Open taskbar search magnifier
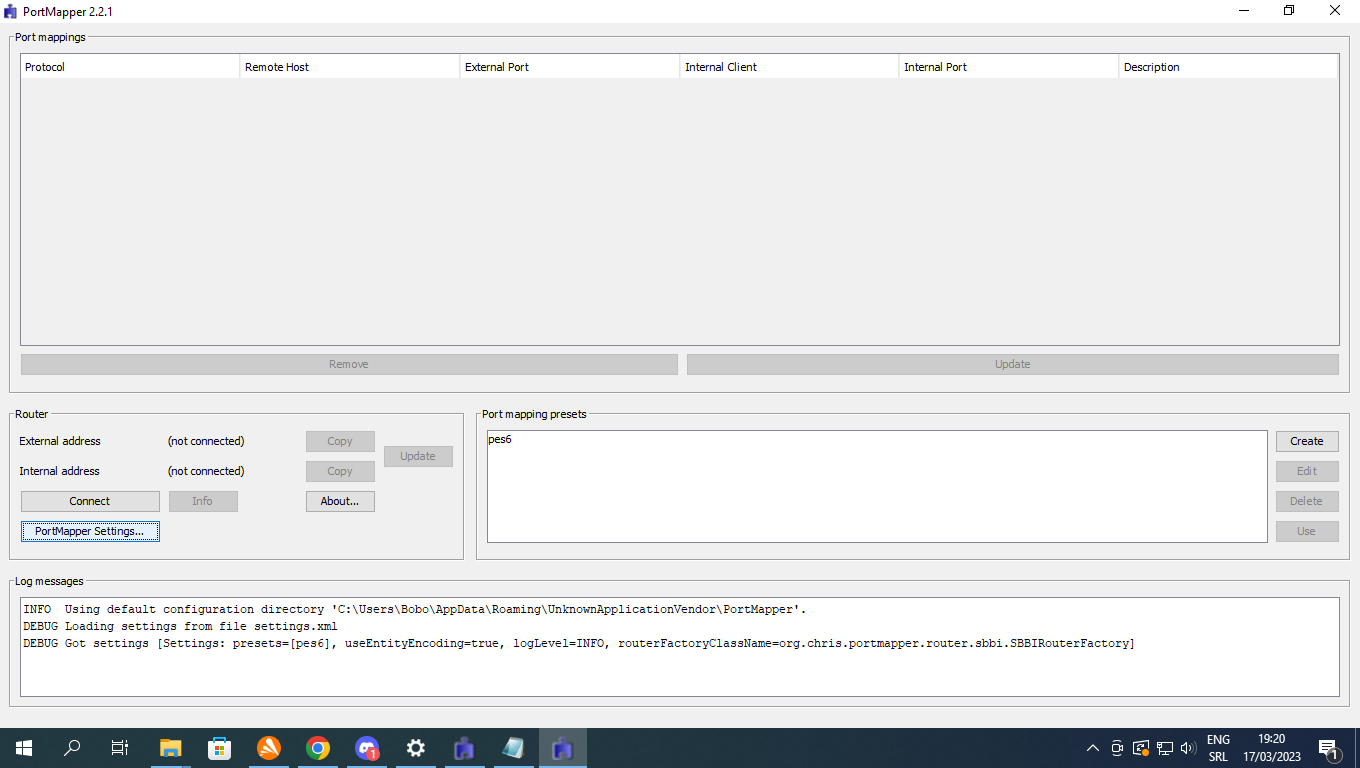The width and height of the screenshot is (1360, 768). tap(72, 748)
